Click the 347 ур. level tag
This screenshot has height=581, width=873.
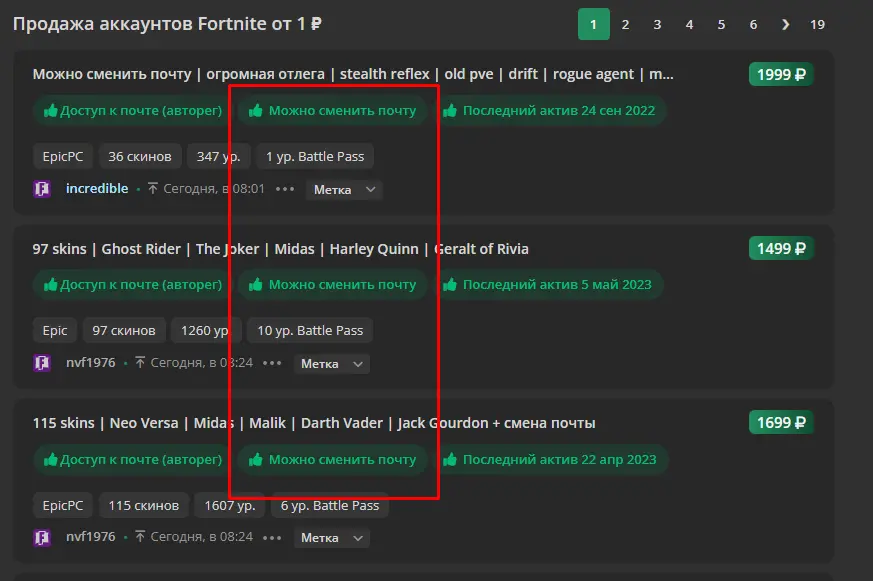[x=218, y=156]
